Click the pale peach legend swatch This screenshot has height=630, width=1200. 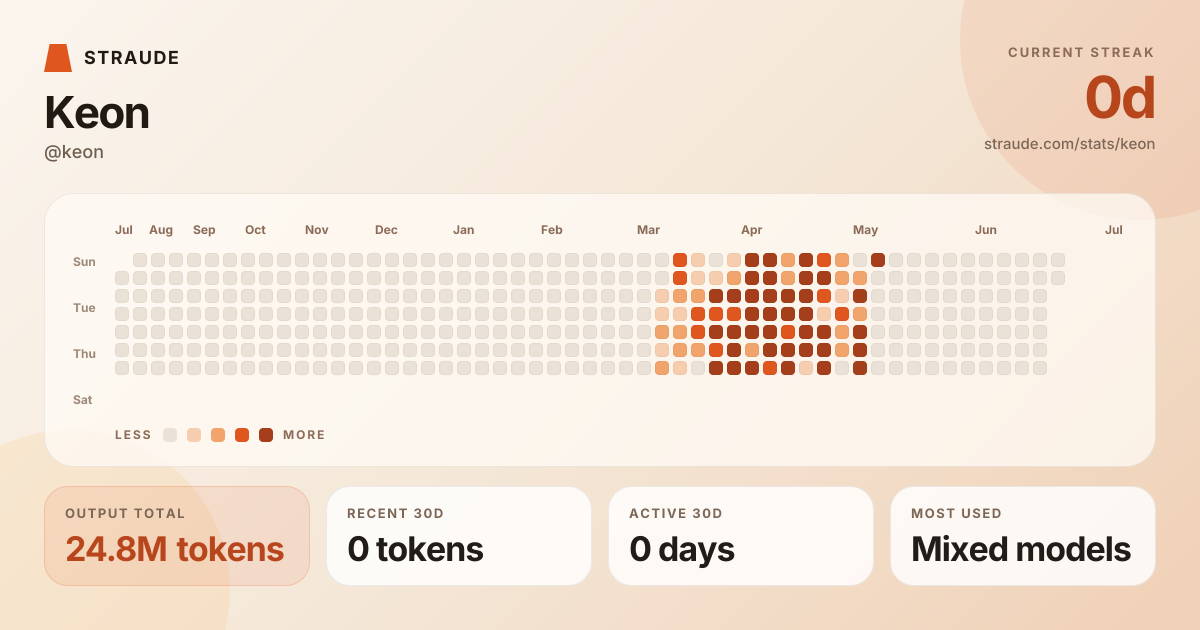pos(194,435)
